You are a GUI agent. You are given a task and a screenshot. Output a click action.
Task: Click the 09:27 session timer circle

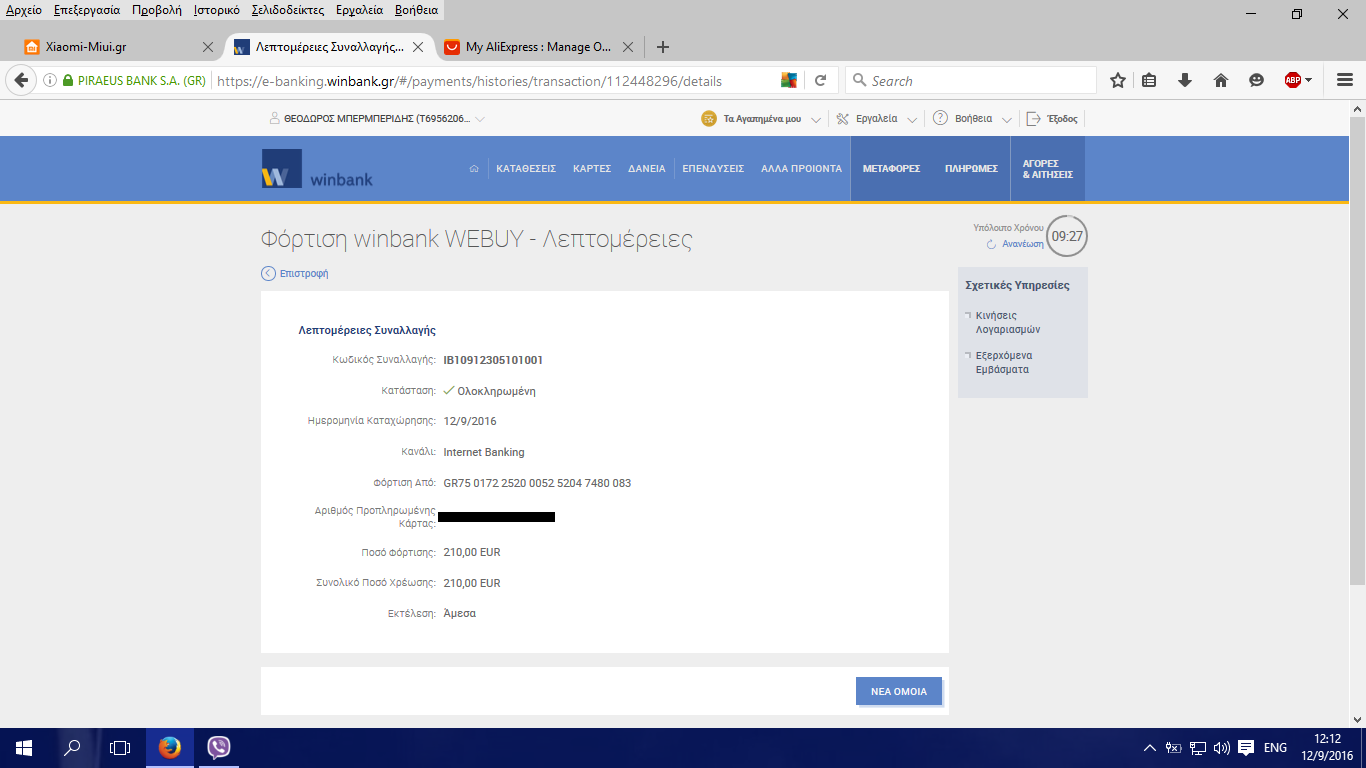1067,236
